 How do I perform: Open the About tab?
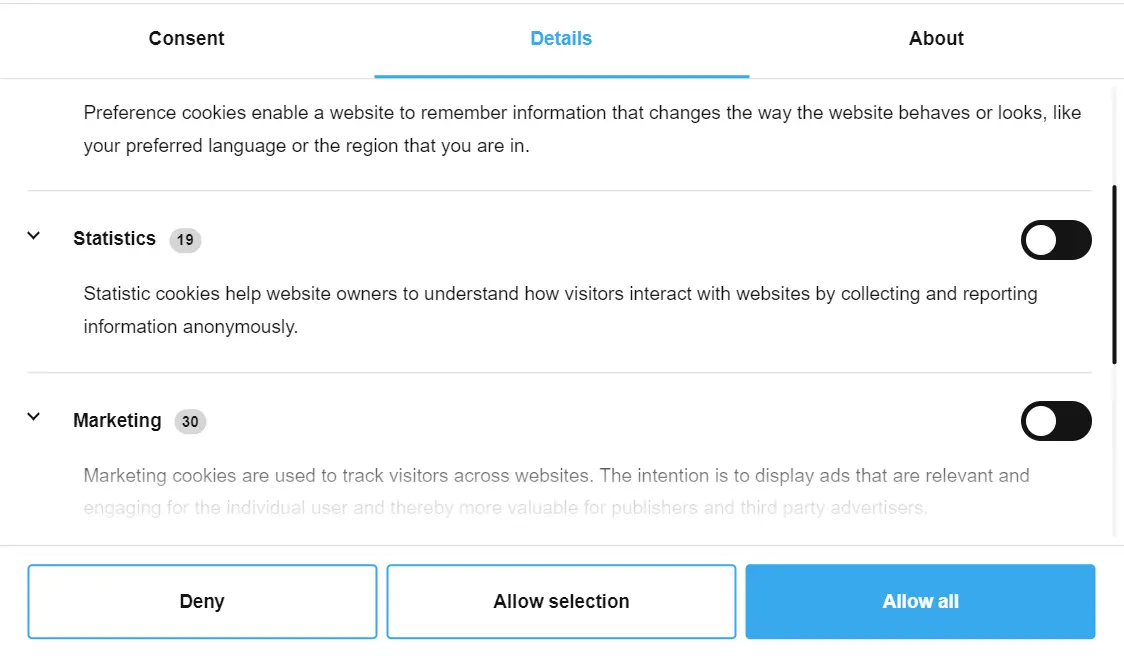point(936,38)
